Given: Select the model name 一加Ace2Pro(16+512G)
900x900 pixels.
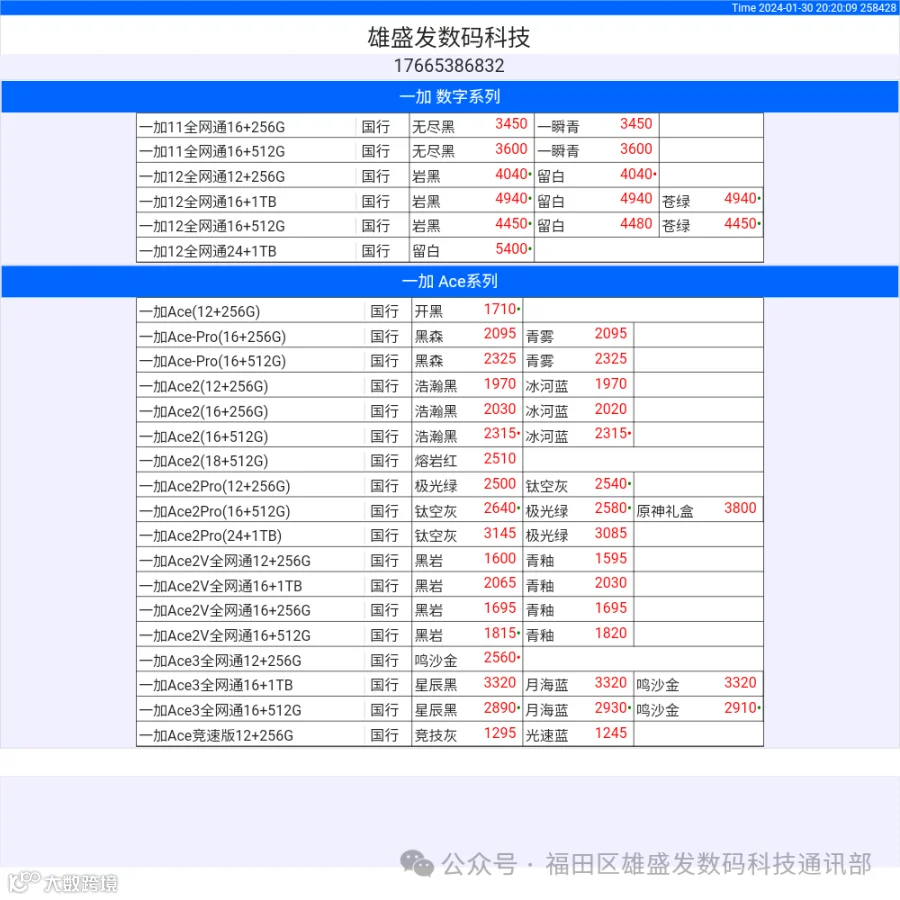Looking at the screenshot, I should pos(215,511).
